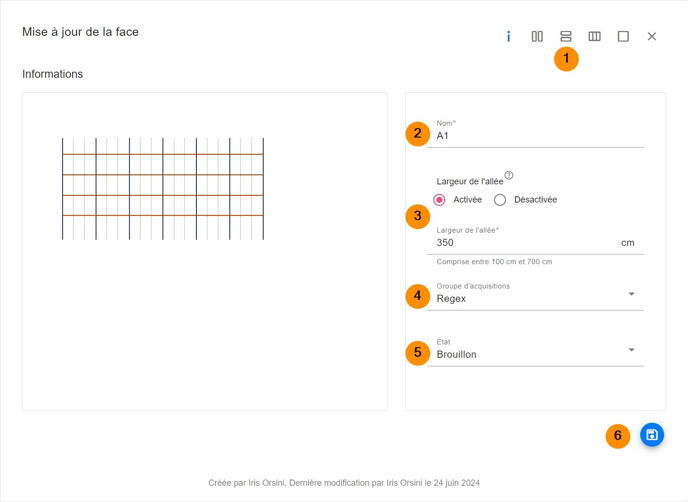Screen dimensions: 688x502
Task: Select the Activée radio button
Action: pos(440,200)
